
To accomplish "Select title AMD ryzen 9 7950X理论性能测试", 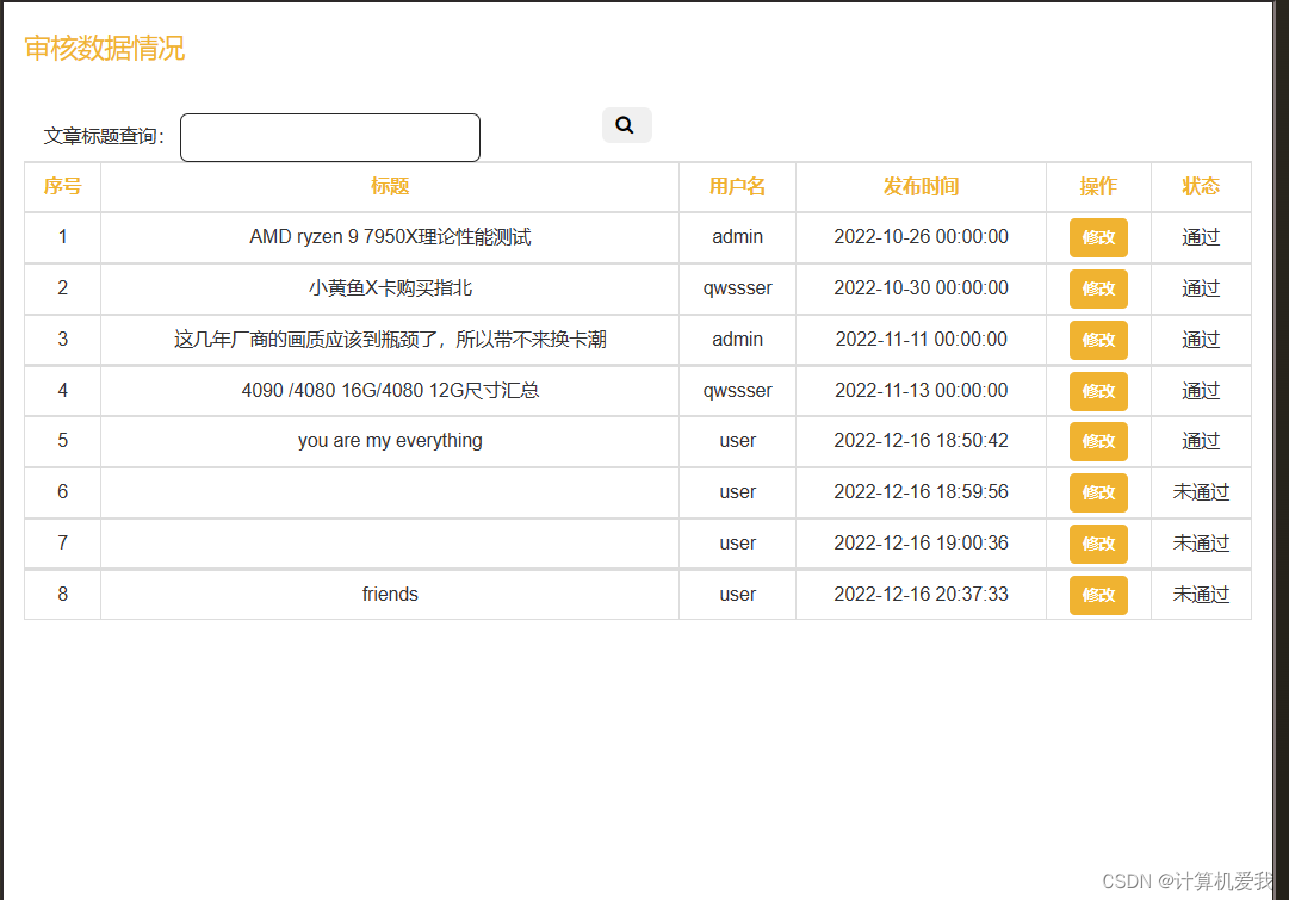I will pos(390,237).
